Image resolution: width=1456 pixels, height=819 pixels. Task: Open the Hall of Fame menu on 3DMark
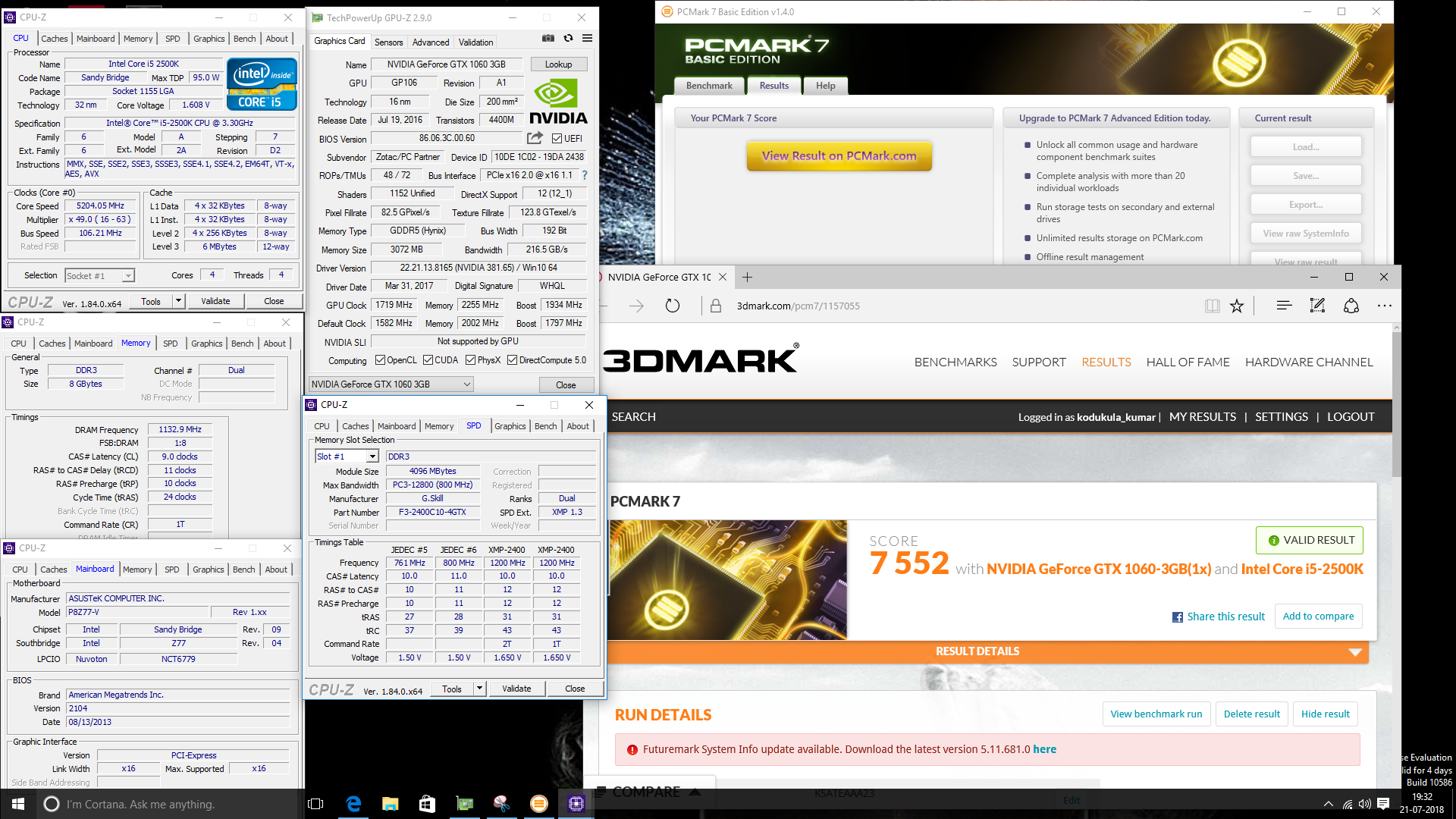(x=1188, y=362)
